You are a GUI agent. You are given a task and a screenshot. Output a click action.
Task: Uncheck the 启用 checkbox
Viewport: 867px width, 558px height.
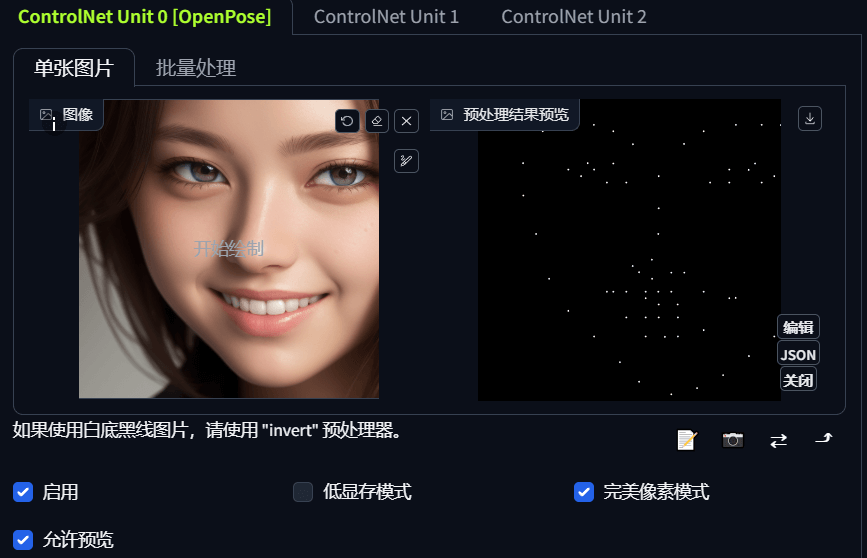(x=23, y=492)
